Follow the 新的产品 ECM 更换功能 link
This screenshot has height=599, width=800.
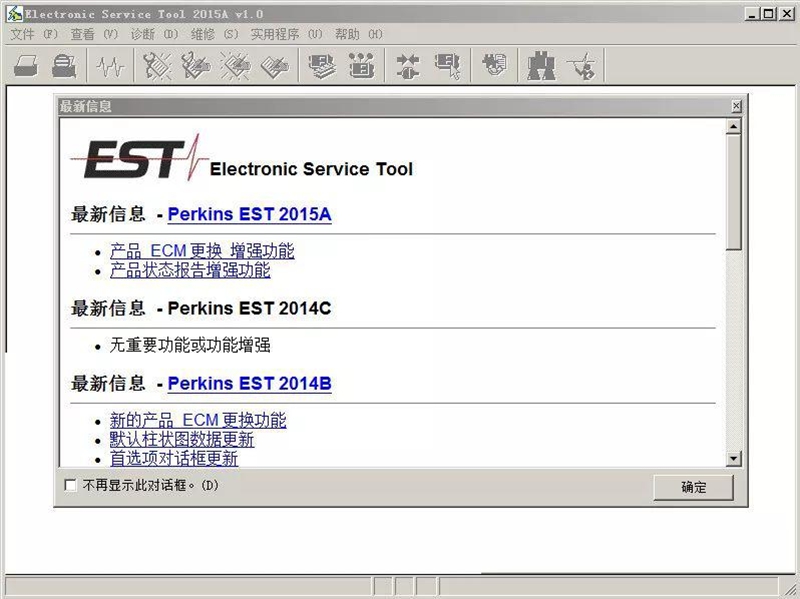198,420
